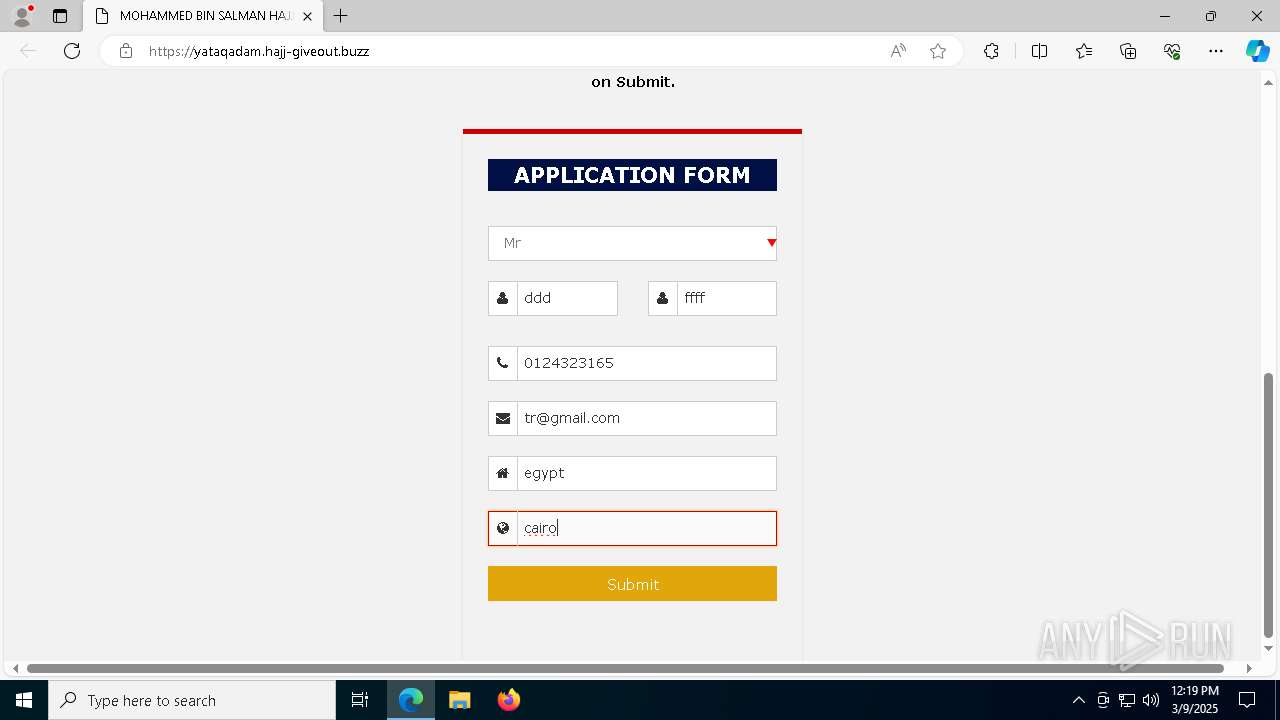Open the Favorites list icon
Viewport: 1280px width, 720px height.
[x=1084, y=51]
